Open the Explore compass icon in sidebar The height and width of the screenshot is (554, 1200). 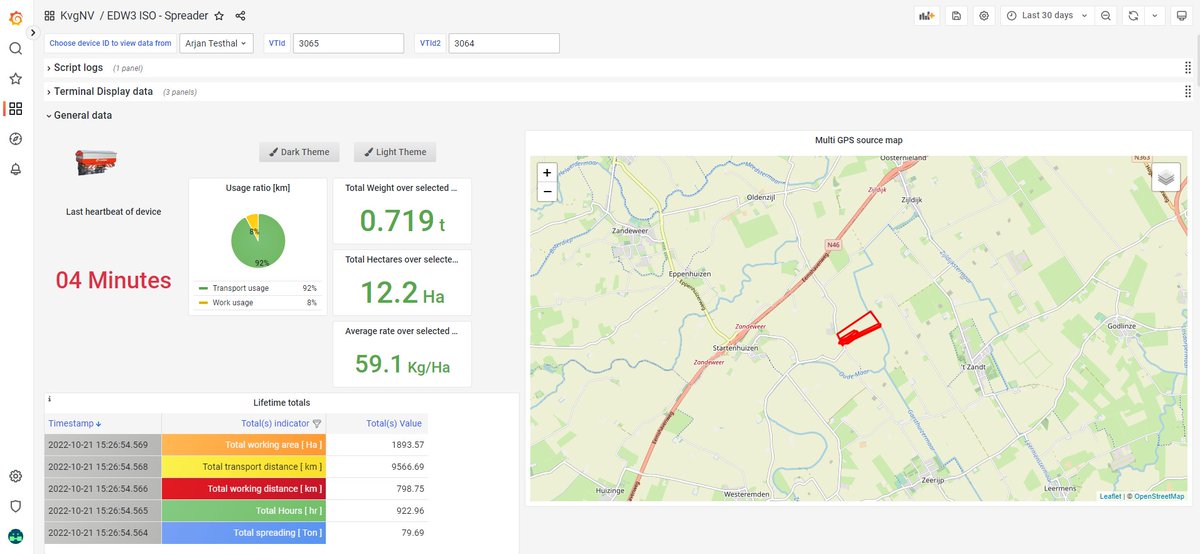[x=15, y=139]
